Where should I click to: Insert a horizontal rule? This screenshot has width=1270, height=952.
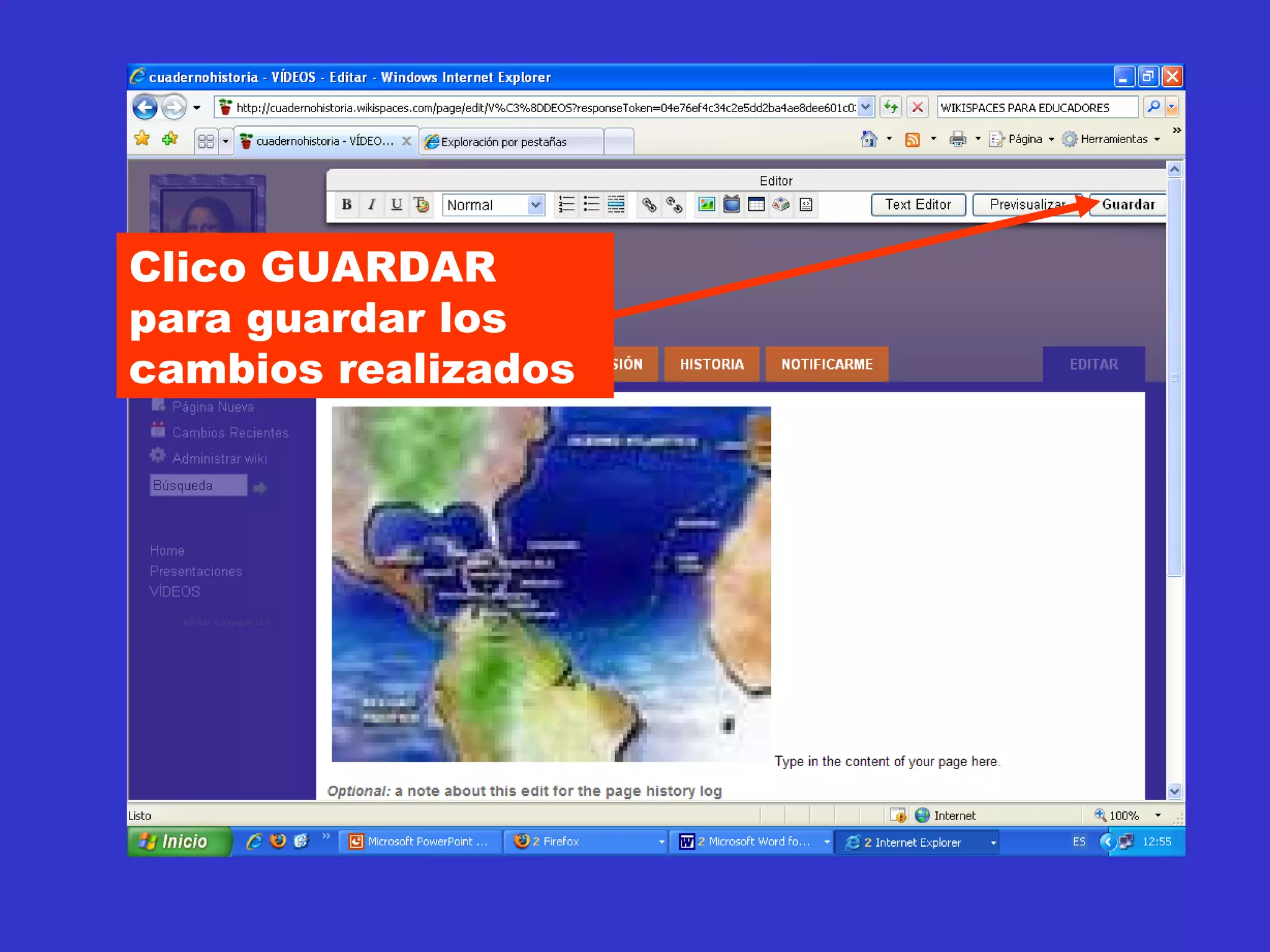click(x=616, y=205)
